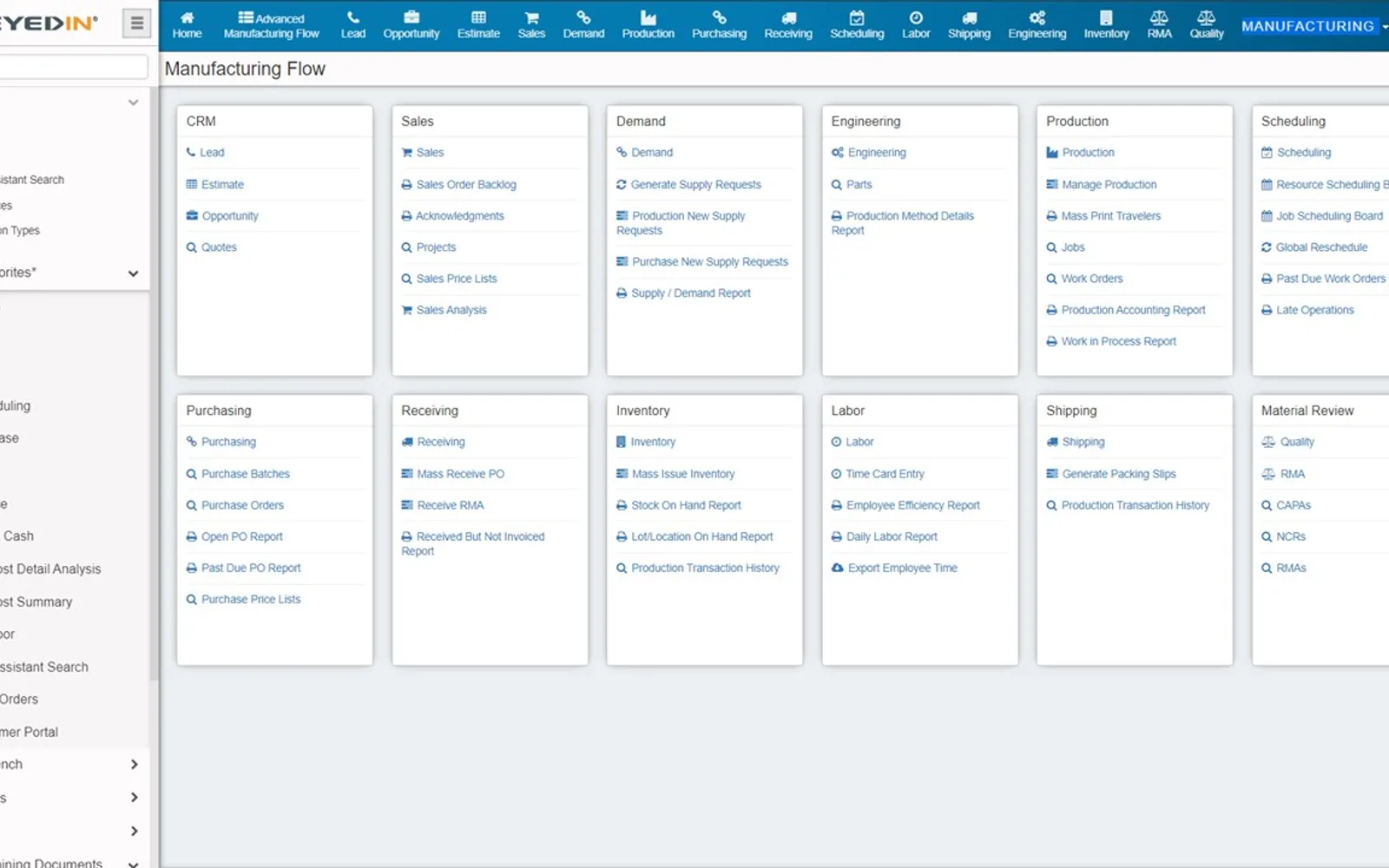The height and width of the screenshot is (868, 1389).
Task: Open Estimate in the top toolbar
Action: pyautogui.click(x=478, y=25)
